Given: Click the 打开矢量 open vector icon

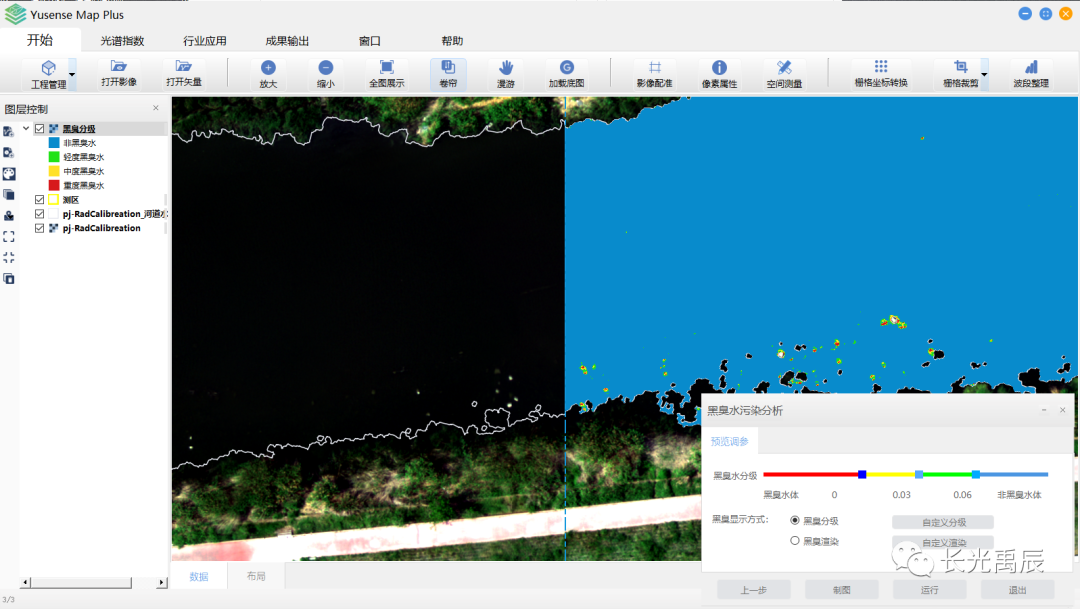Looking at the screenshot, I should (x=183, y=67).
